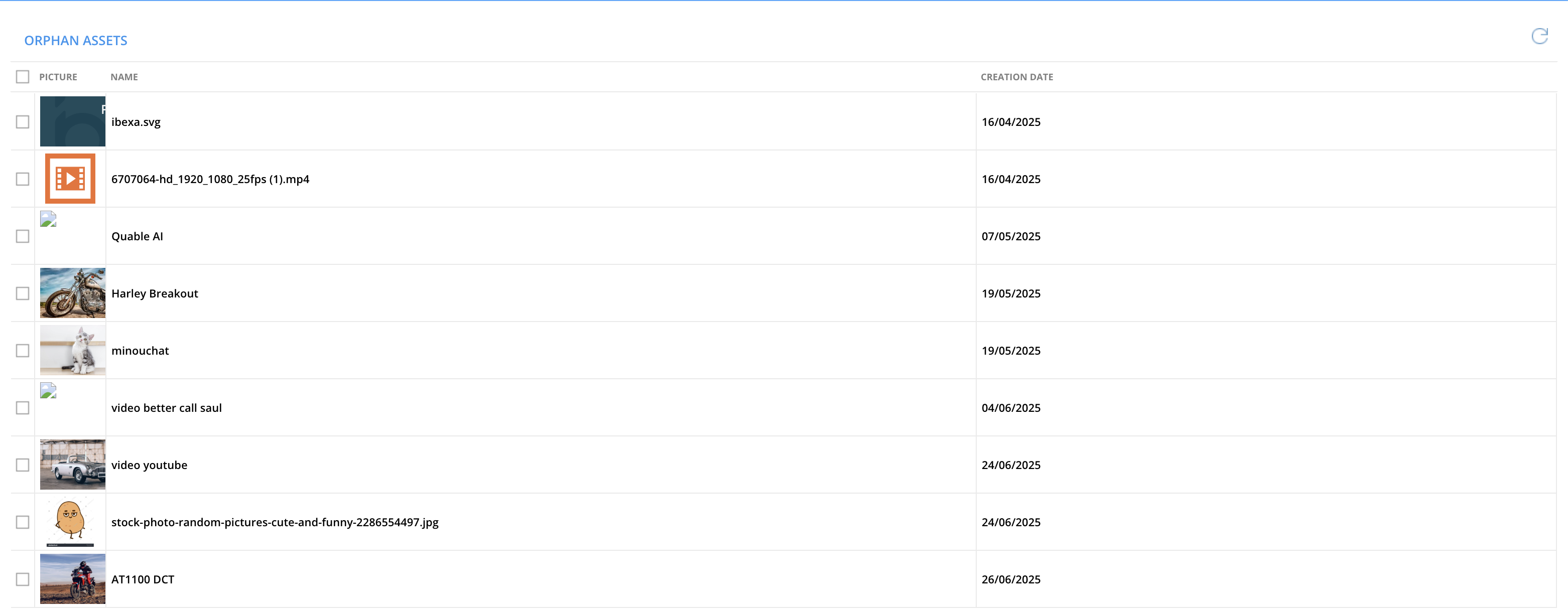The width and height of the screenshot is (1568, 615).
Task: Click the minouchat kitten thumbnail
Action: click(72, 350)
